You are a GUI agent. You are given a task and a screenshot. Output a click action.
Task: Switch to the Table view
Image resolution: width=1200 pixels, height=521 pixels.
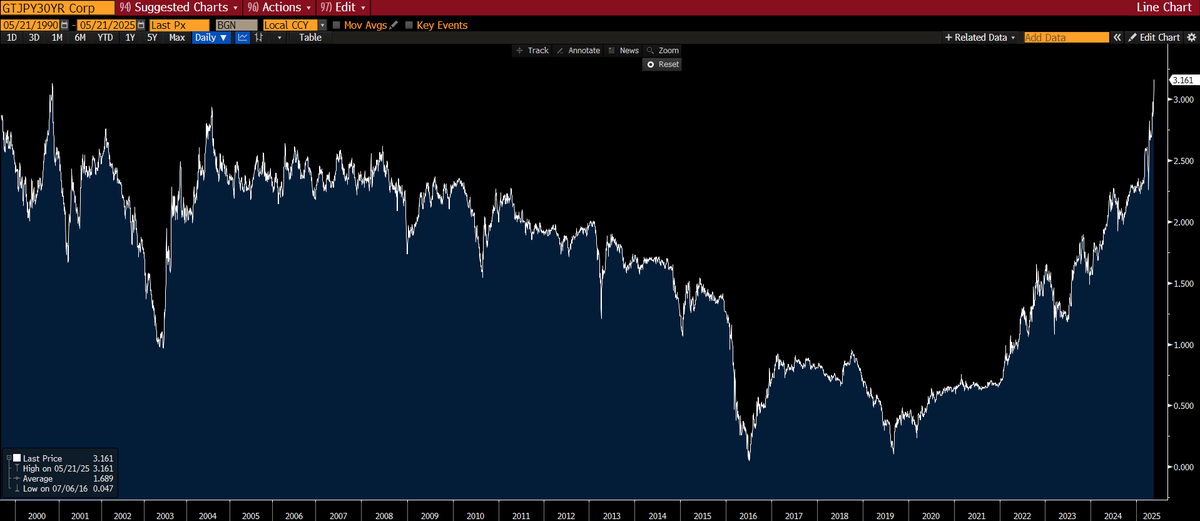coord(311,37)
